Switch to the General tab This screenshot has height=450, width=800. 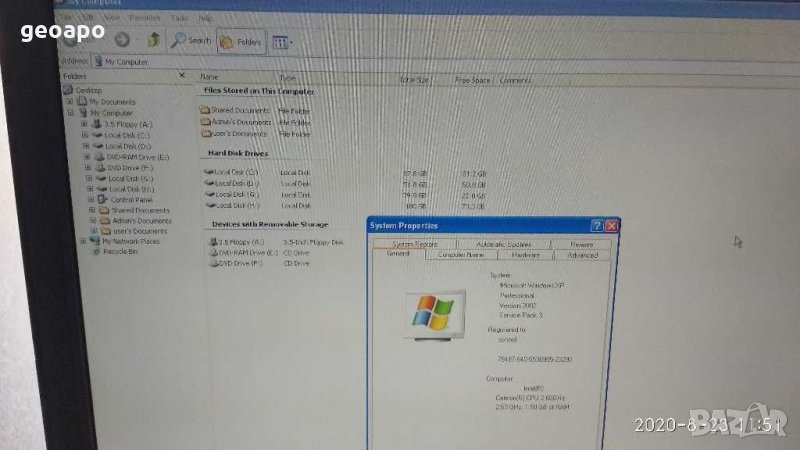point(398,254)
